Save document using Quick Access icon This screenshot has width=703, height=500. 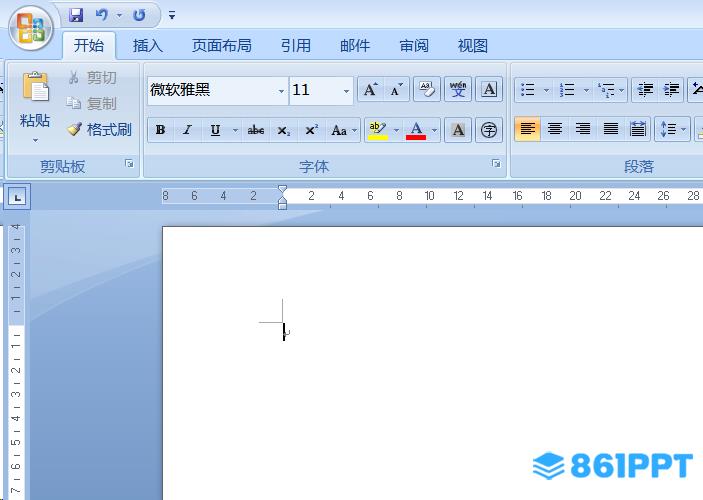[x=76, y=15]
